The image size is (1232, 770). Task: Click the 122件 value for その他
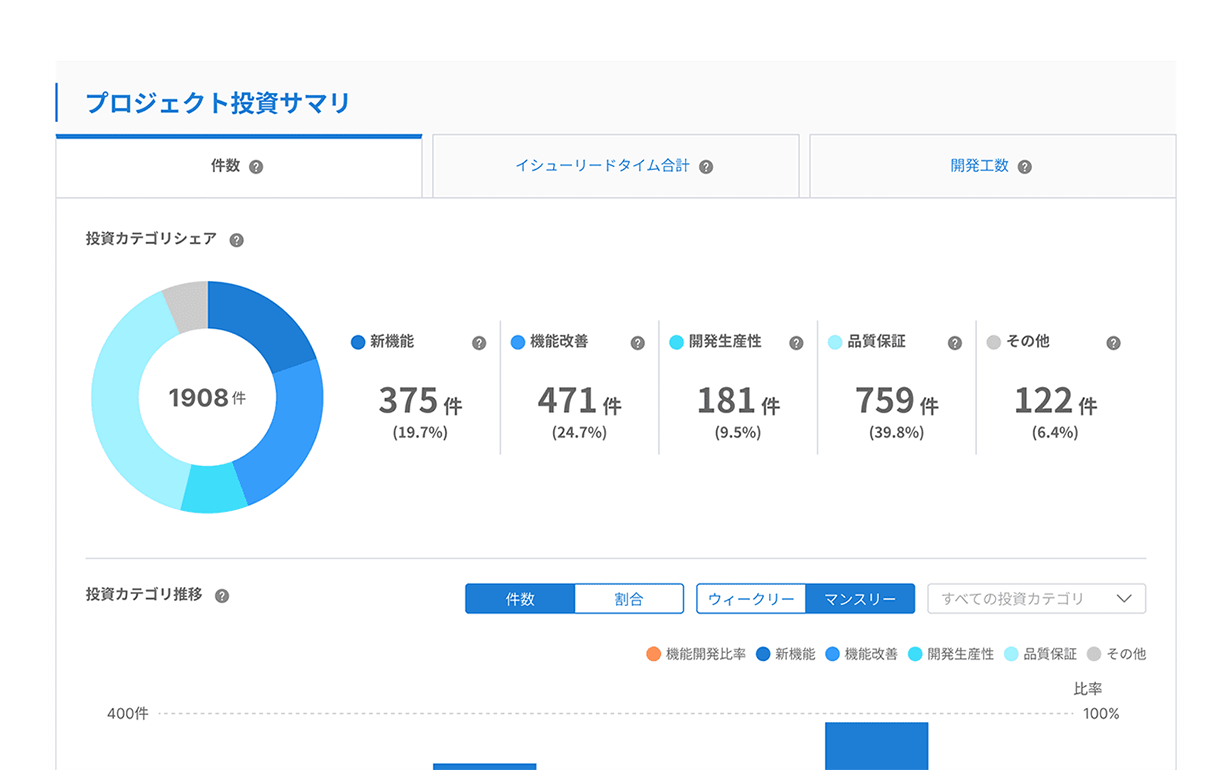[x=1055, y=402]
